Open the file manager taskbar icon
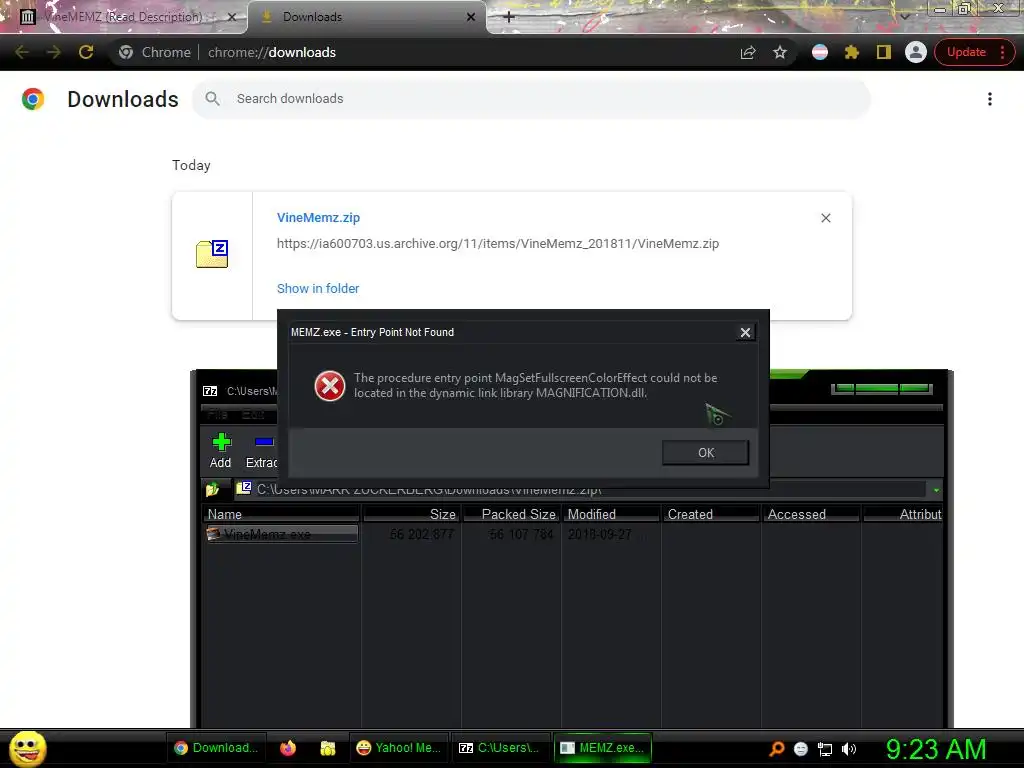Viewport: 1024px width, 768px height. pyautogui.click(x=328, y=748)
